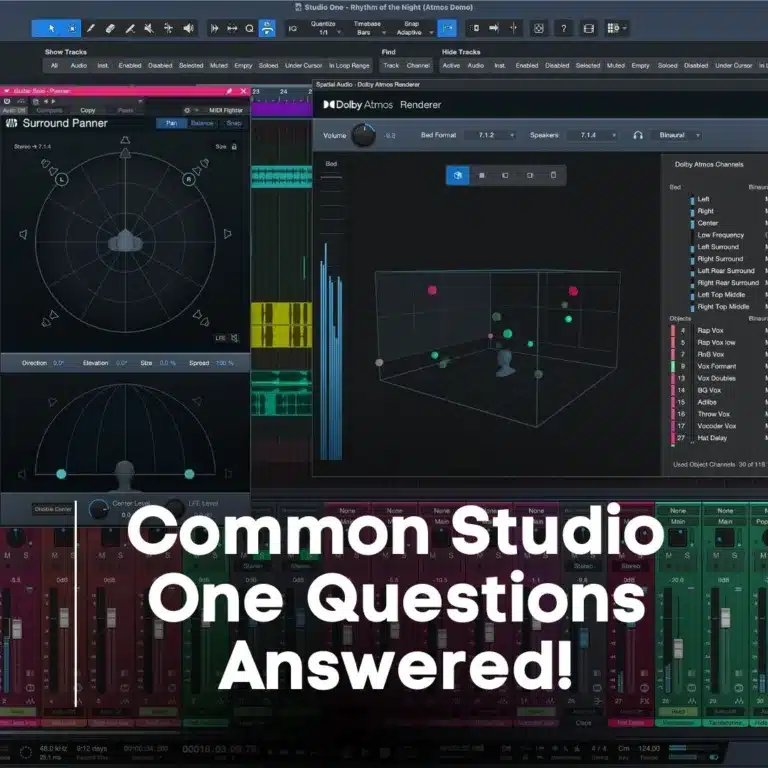Click the Paste button in the Panner window
The width and height of the screenshot is (768, 768).
pos(125,110)
